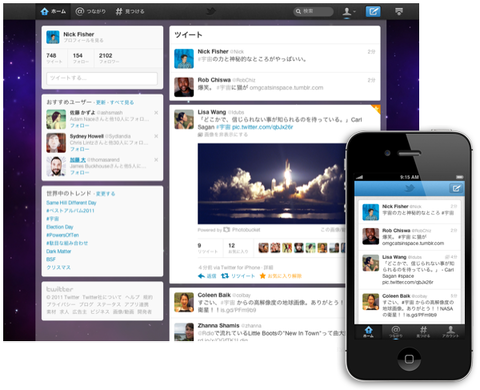View the 2102 followers count
The height and width of the screenshot is (390, 480).
point(109,58)
